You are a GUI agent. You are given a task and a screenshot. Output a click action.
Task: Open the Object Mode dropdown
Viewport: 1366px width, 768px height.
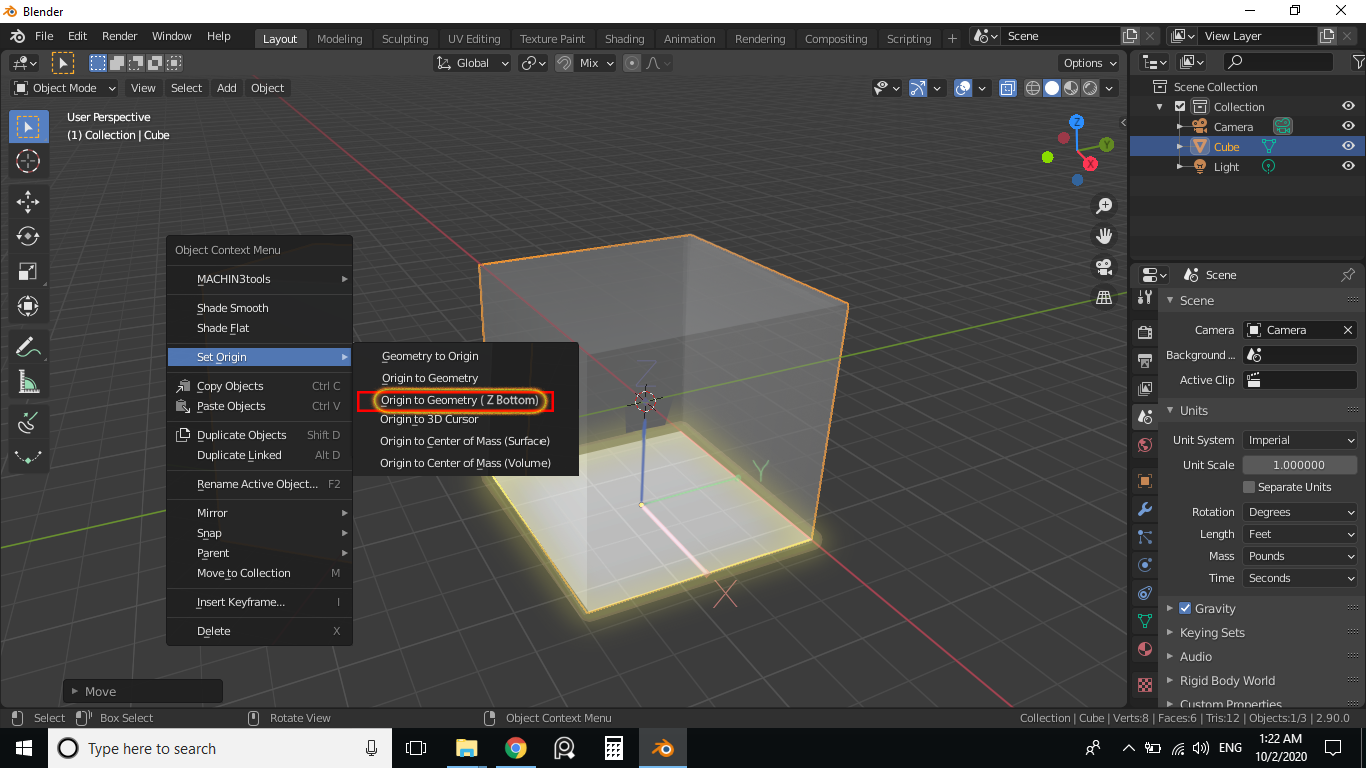click(x=65, y=88)
